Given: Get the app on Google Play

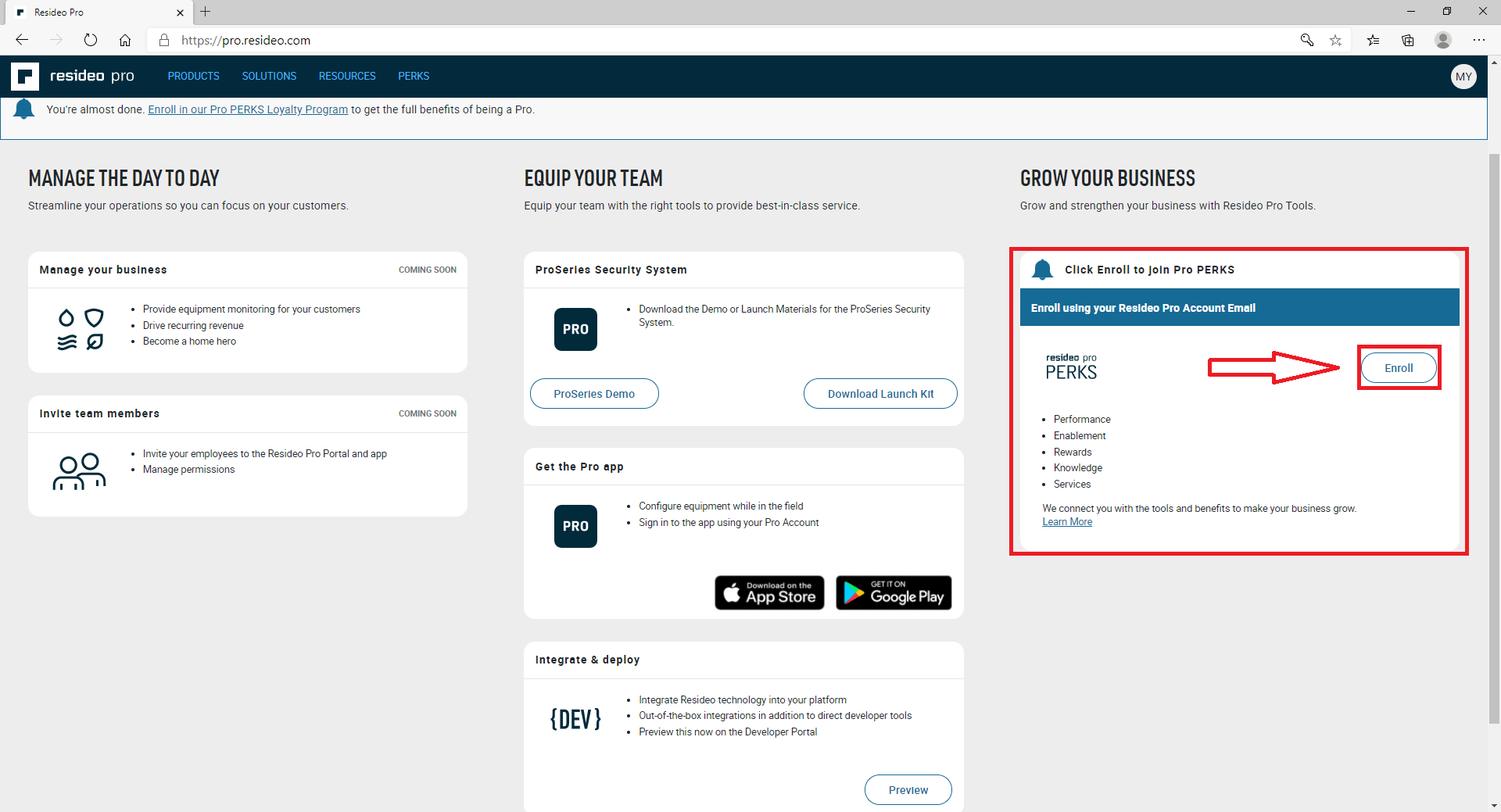Looking at the screenshot, I should coord(894,593).
